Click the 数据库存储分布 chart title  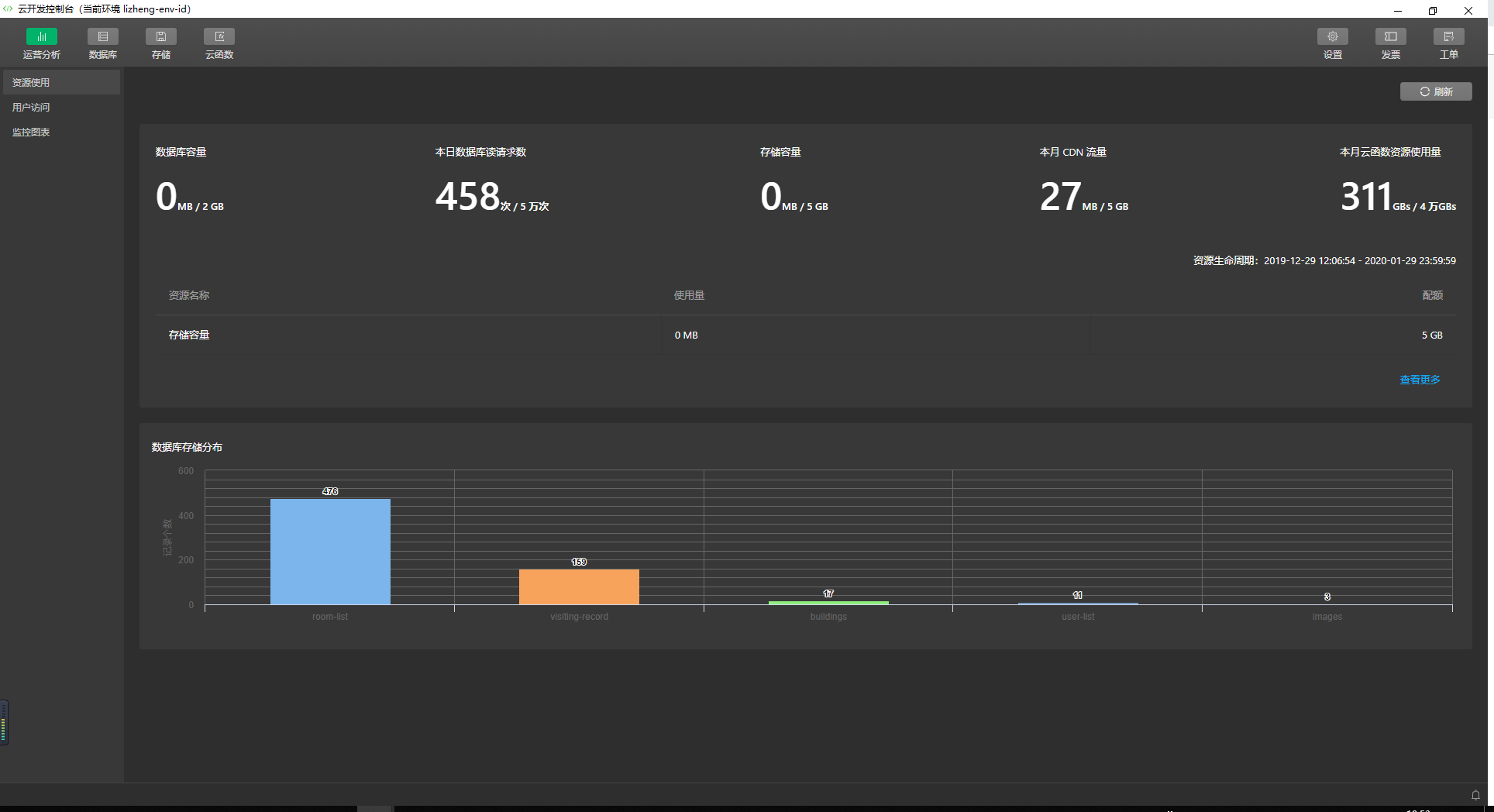(x=187, y=447)
